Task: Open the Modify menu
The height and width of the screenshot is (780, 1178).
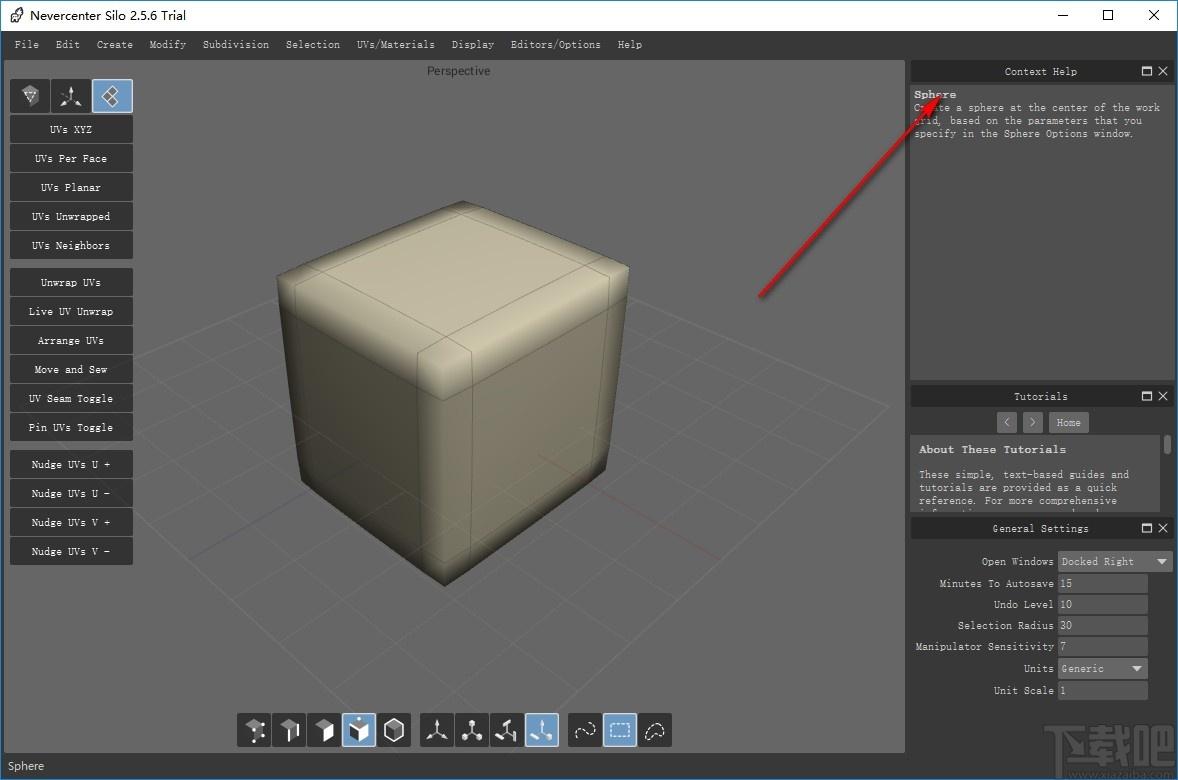Action: tap(168, 44)
